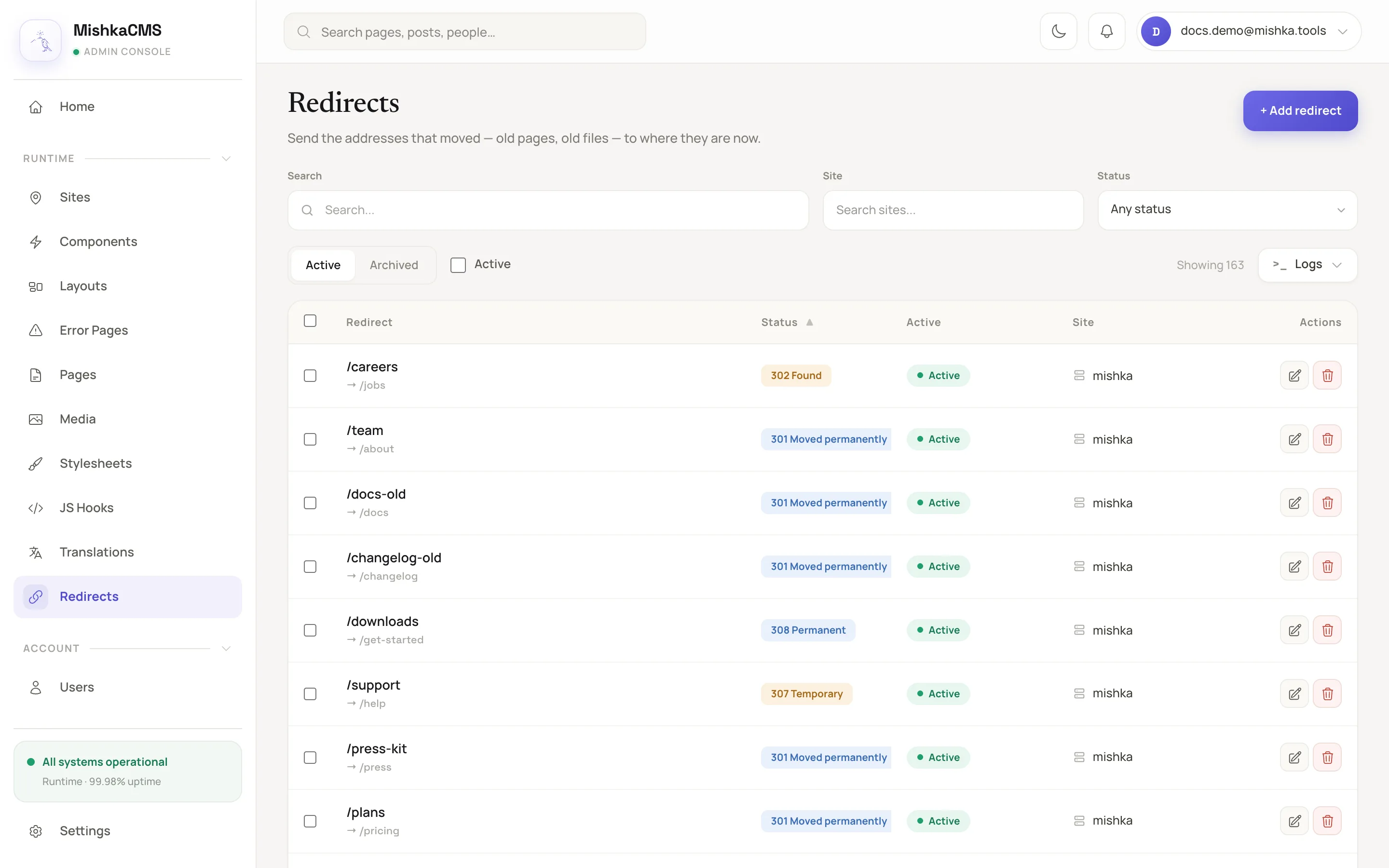1389x868 pixels.
Task: Click the 307 Temporary status badge
Action: [806, 694]
